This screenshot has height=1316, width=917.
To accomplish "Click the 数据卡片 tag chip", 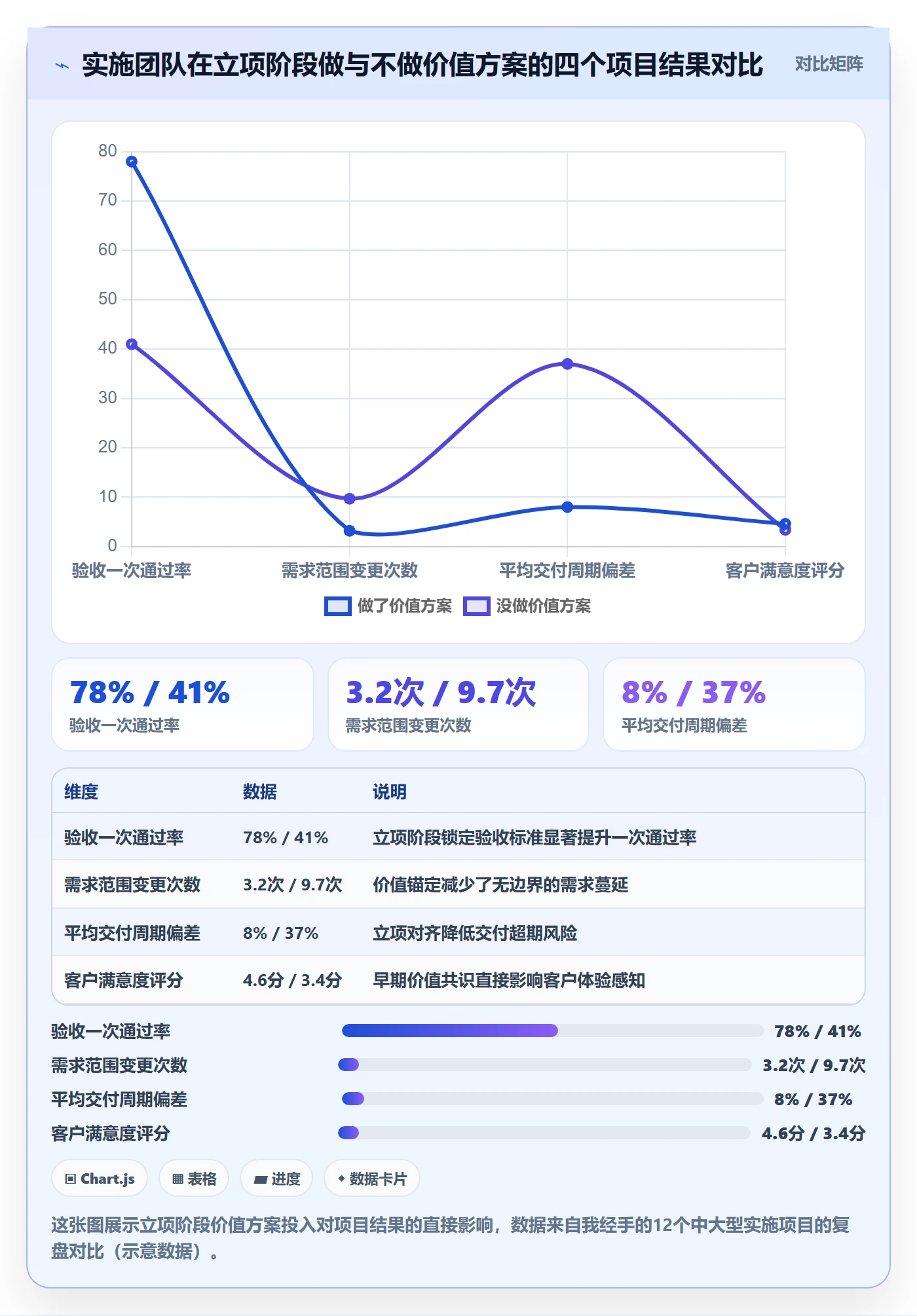I will coord(372,1179).
